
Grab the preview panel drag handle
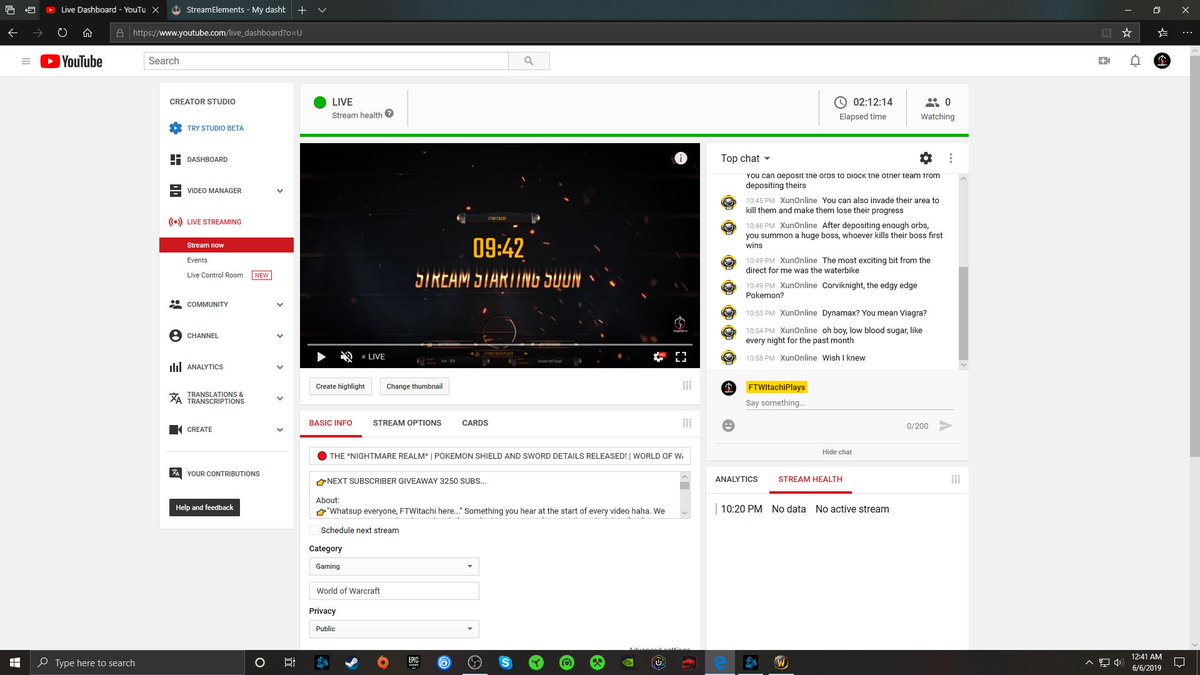[686, 385]
